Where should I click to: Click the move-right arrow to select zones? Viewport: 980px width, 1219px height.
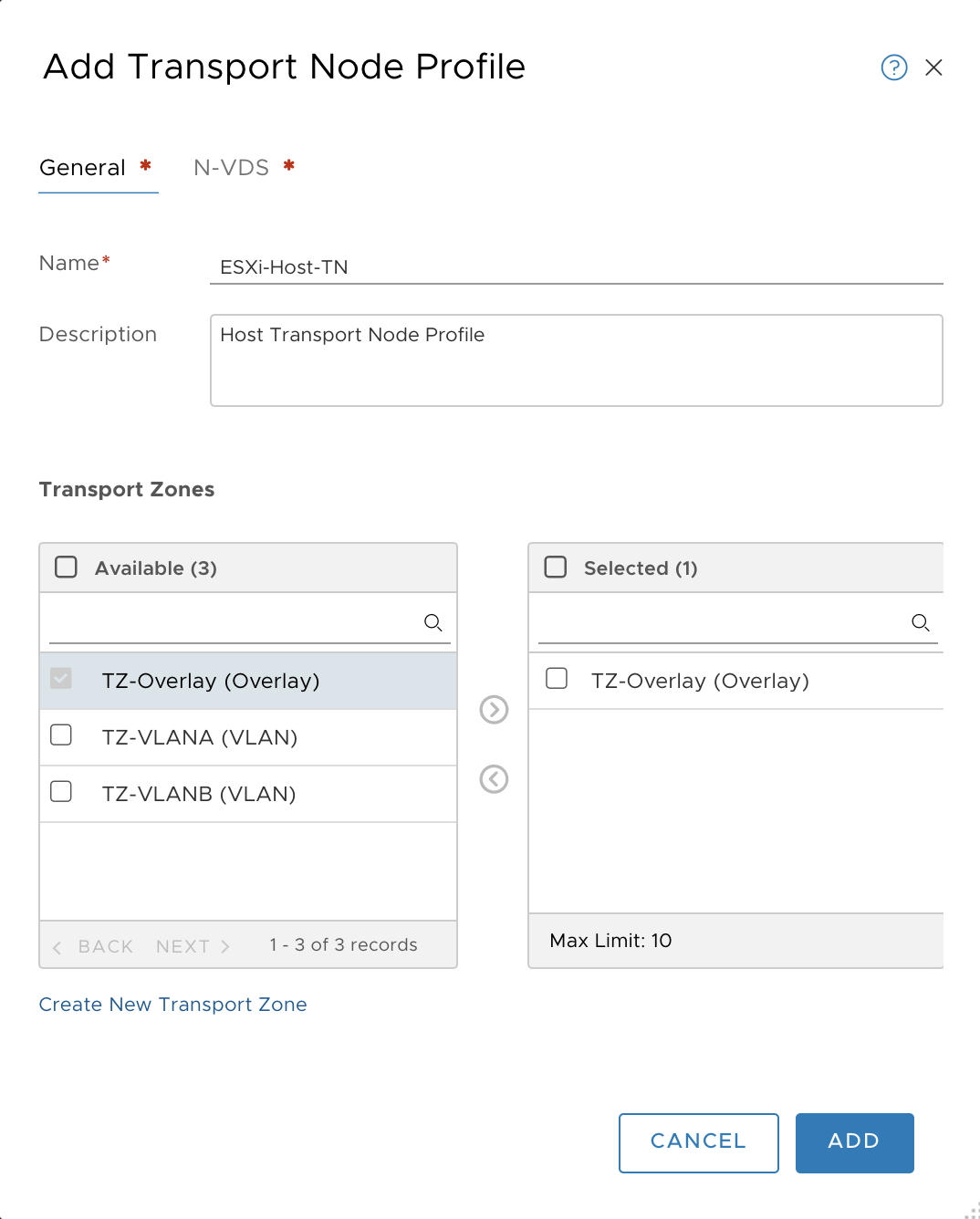(494, 710)
